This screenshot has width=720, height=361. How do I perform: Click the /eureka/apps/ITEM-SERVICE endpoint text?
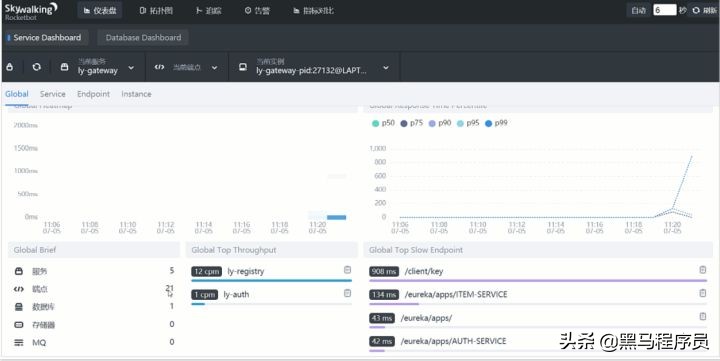[456, 294]
